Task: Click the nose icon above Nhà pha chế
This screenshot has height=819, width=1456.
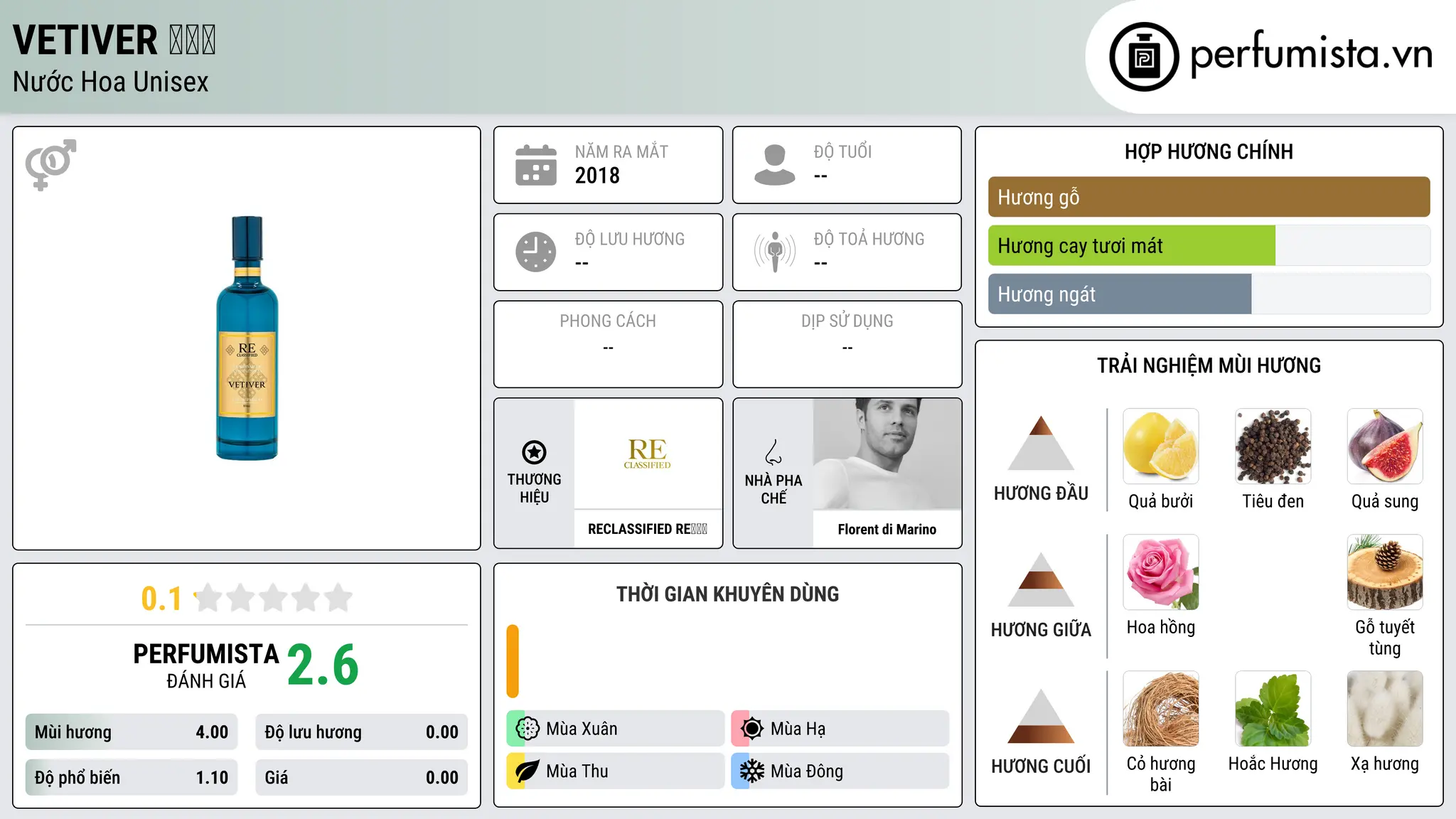Action: 773,452
